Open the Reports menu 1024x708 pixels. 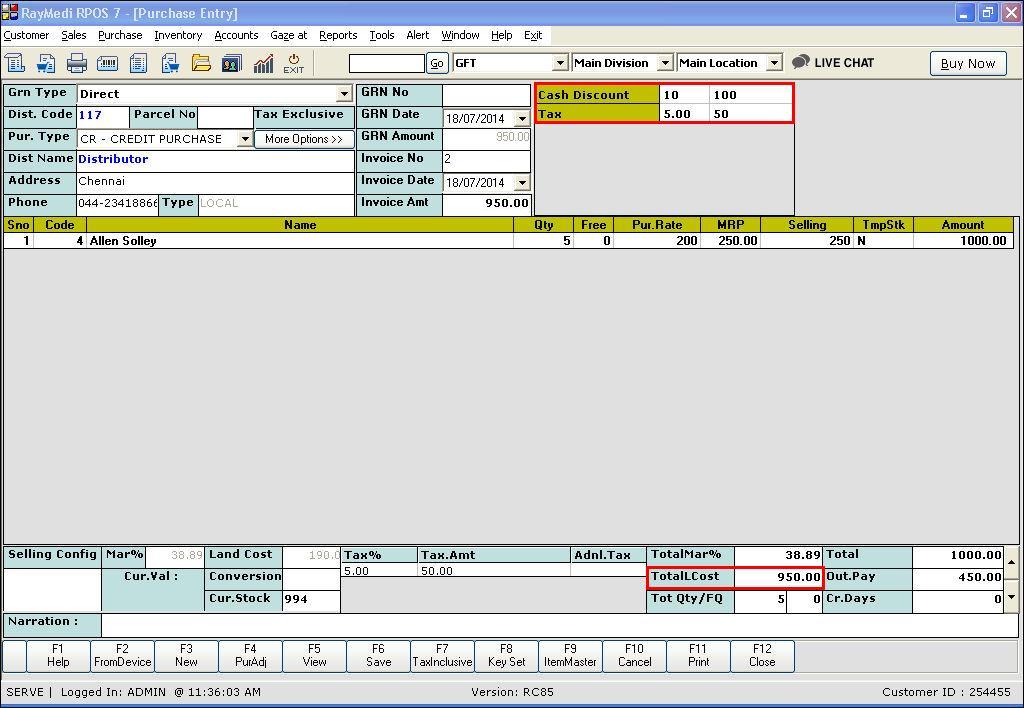(x=338, y=35)
